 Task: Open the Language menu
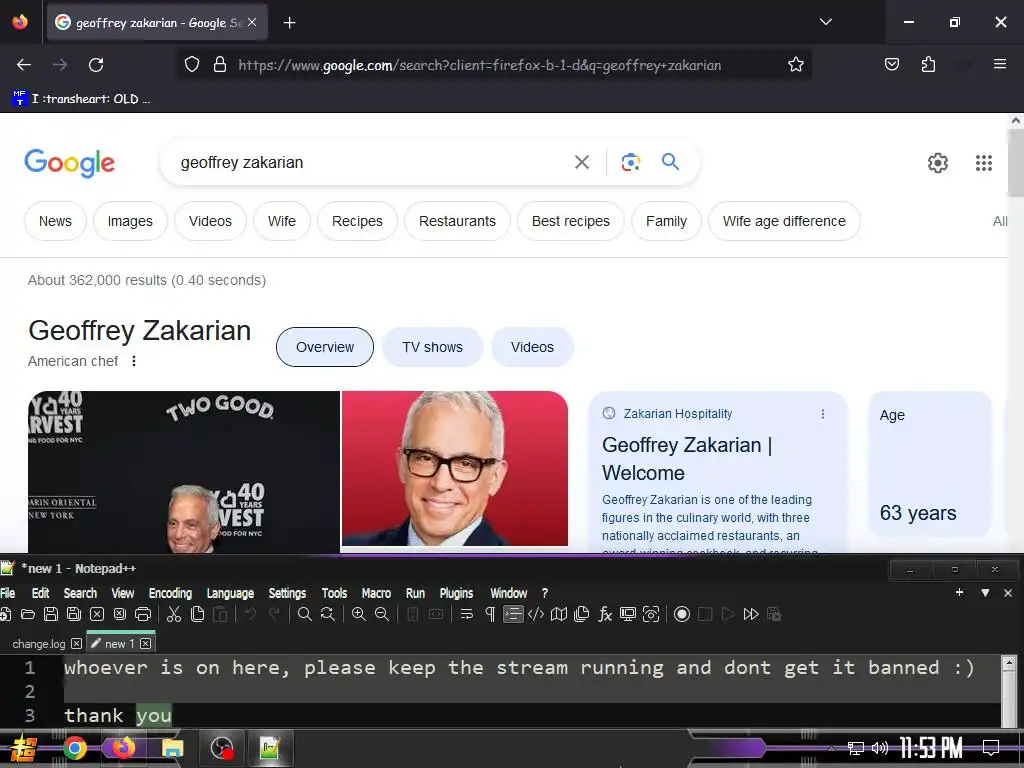231,593
